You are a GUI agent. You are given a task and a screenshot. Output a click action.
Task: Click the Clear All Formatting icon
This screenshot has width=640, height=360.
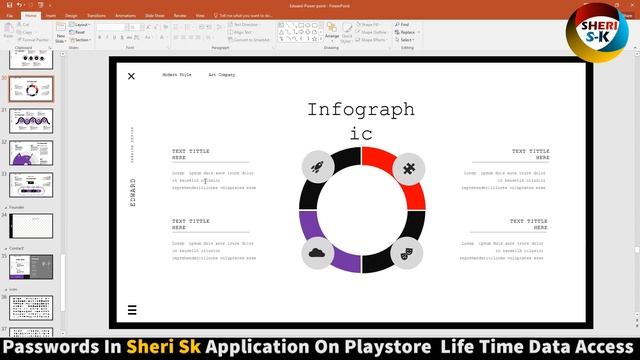pos(165,27)
